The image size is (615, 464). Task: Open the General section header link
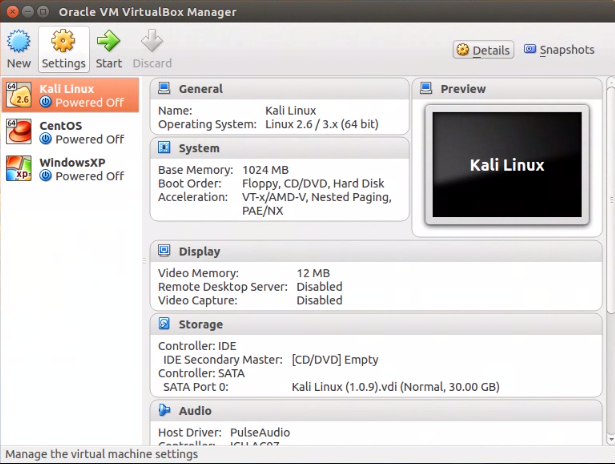click(x=200, y=89)
